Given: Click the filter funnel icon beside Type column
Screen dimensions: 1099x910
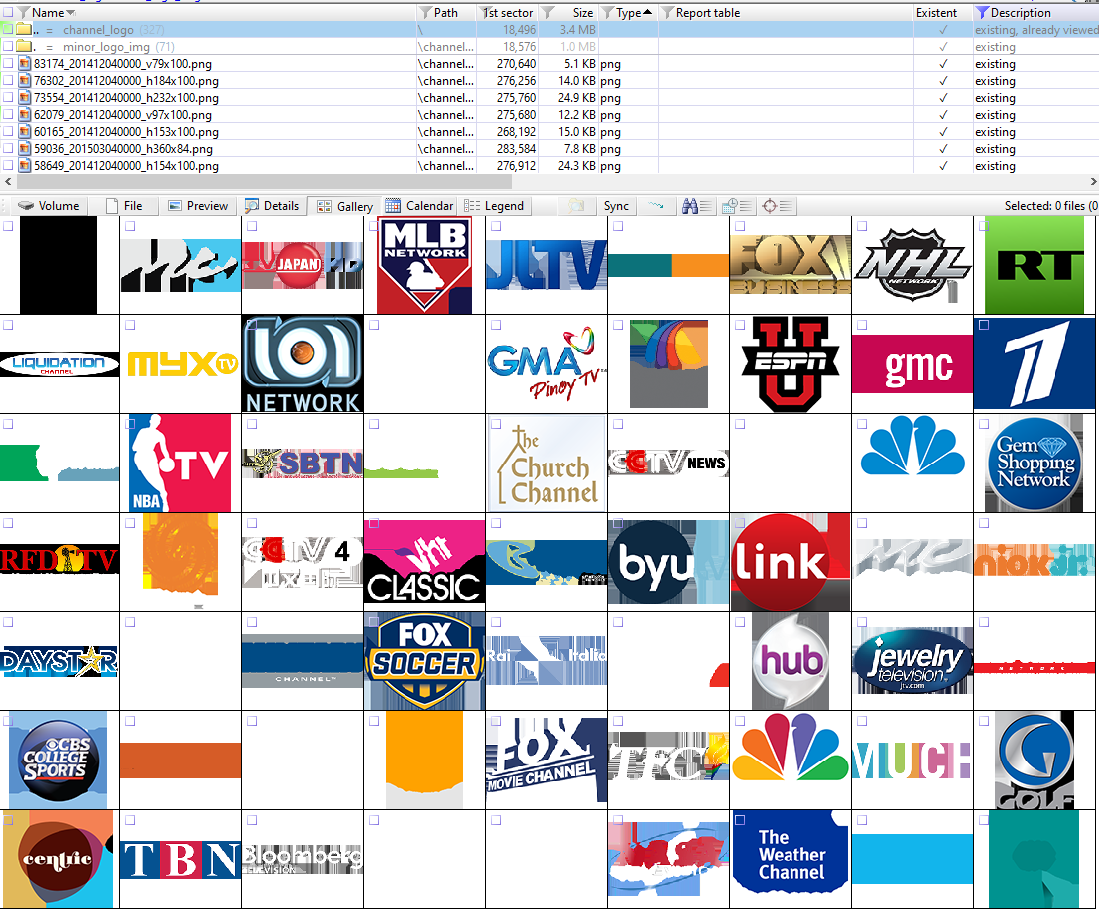Looking at the screenshot, I should (x=607, y=13).
